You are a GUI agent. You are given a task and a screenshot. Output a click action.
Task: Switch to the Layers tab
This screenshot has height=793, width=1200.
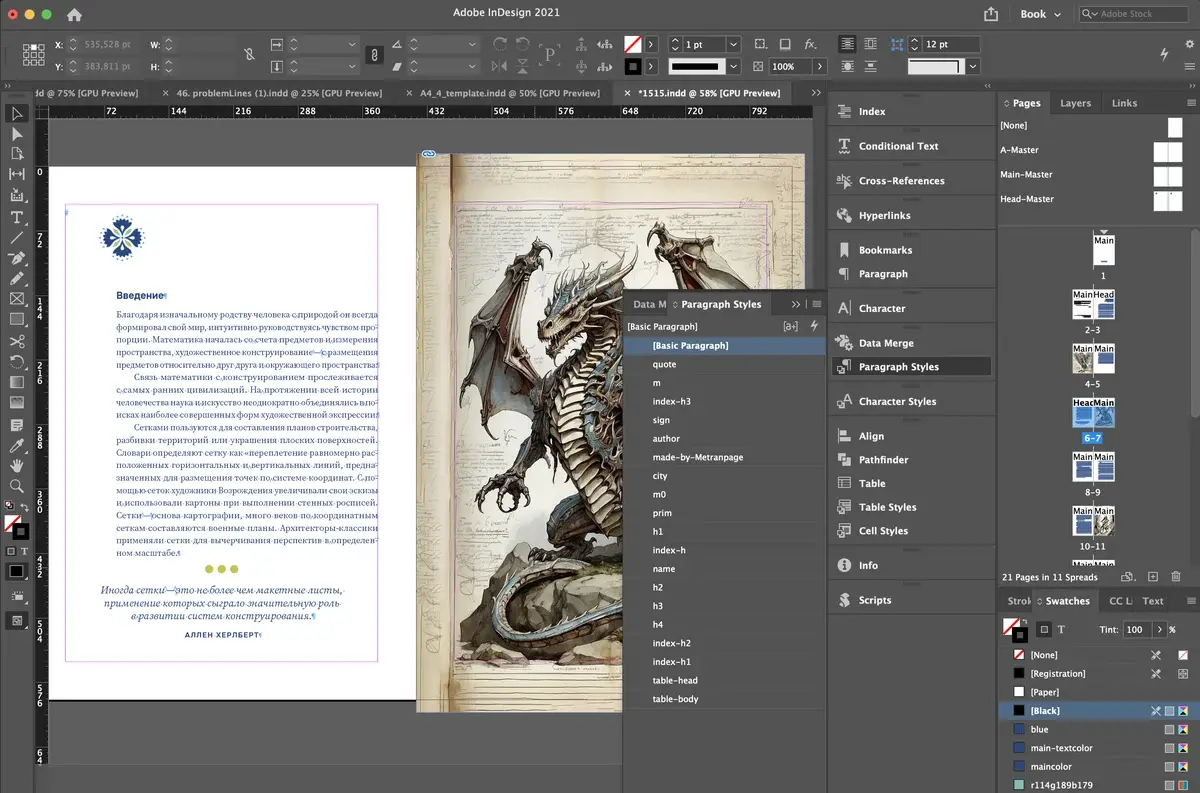(x=1075, y=103)
